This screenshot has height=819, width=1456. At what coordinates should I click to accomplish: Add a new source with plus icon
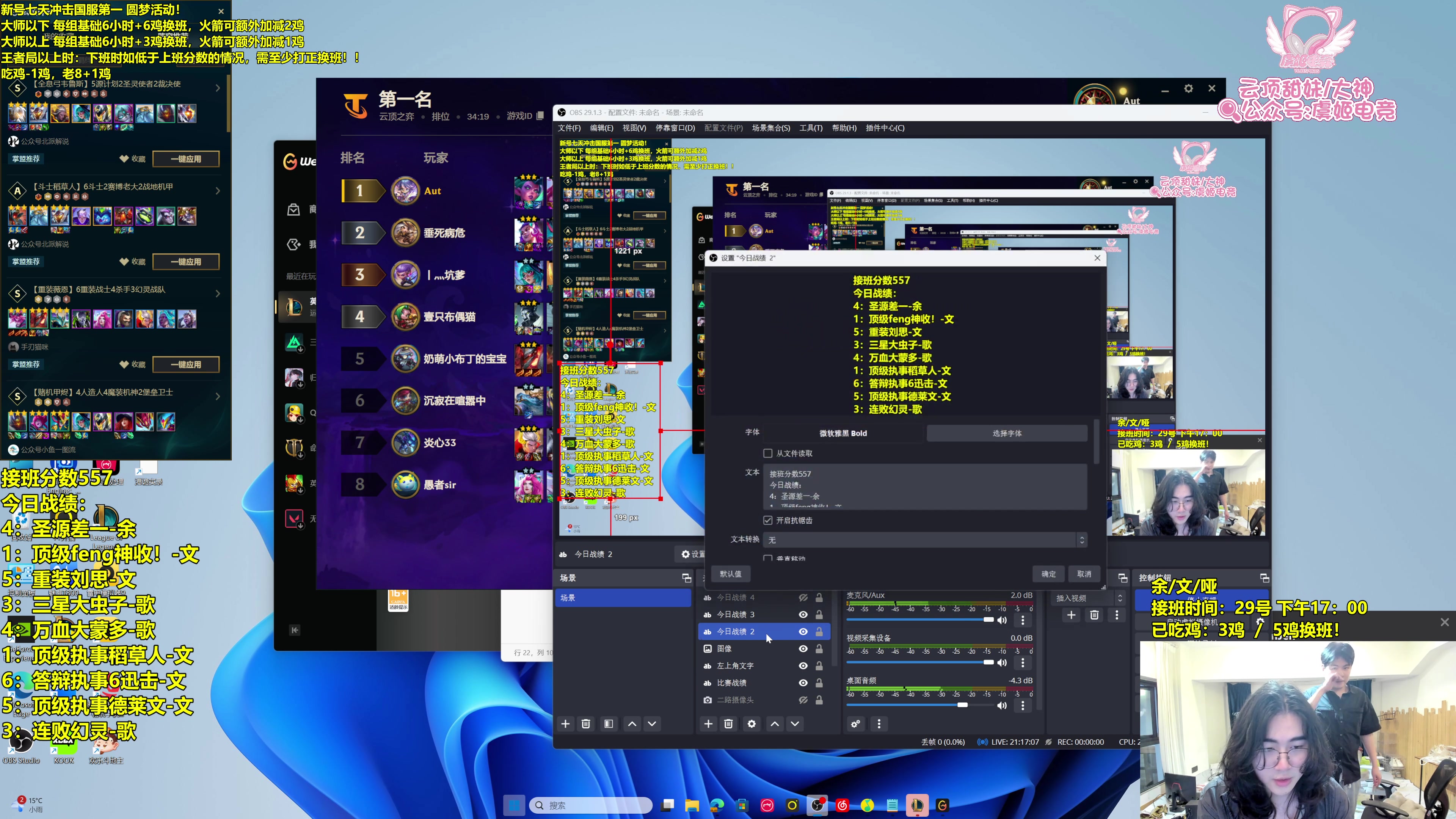click(x=708, y=723)
